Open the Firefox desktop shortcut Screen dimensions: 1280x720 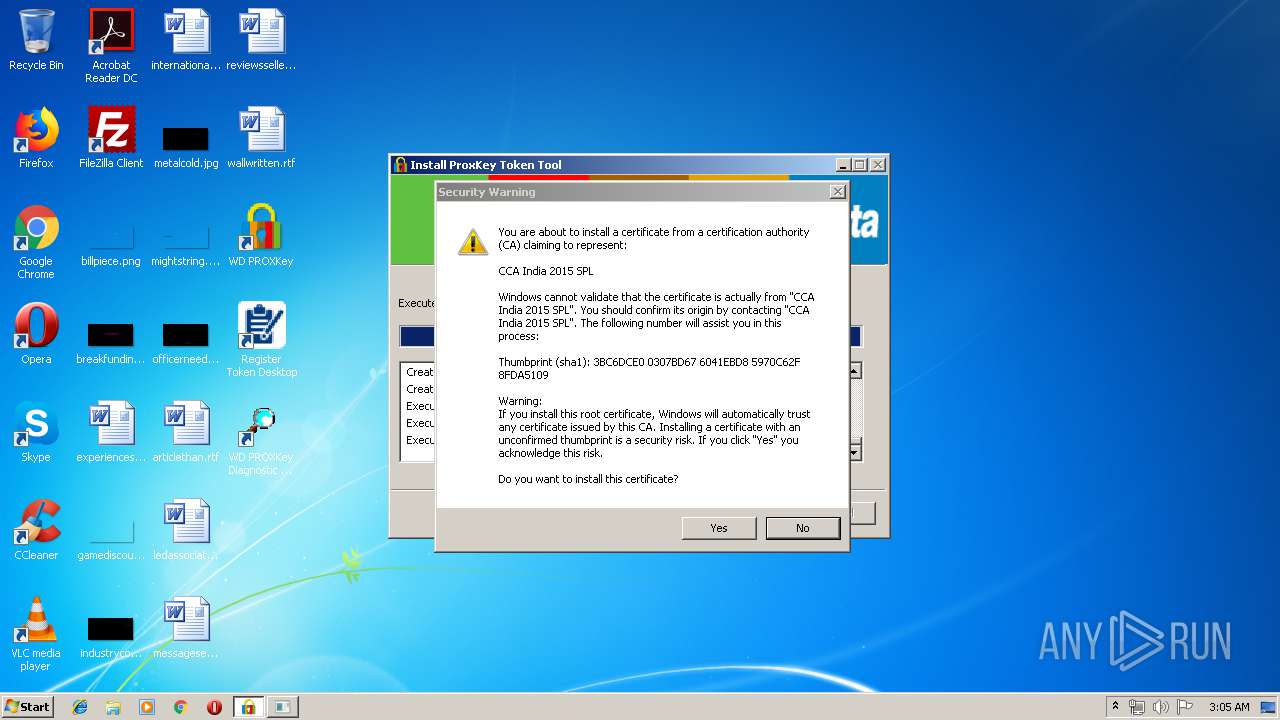coord(36,138)
